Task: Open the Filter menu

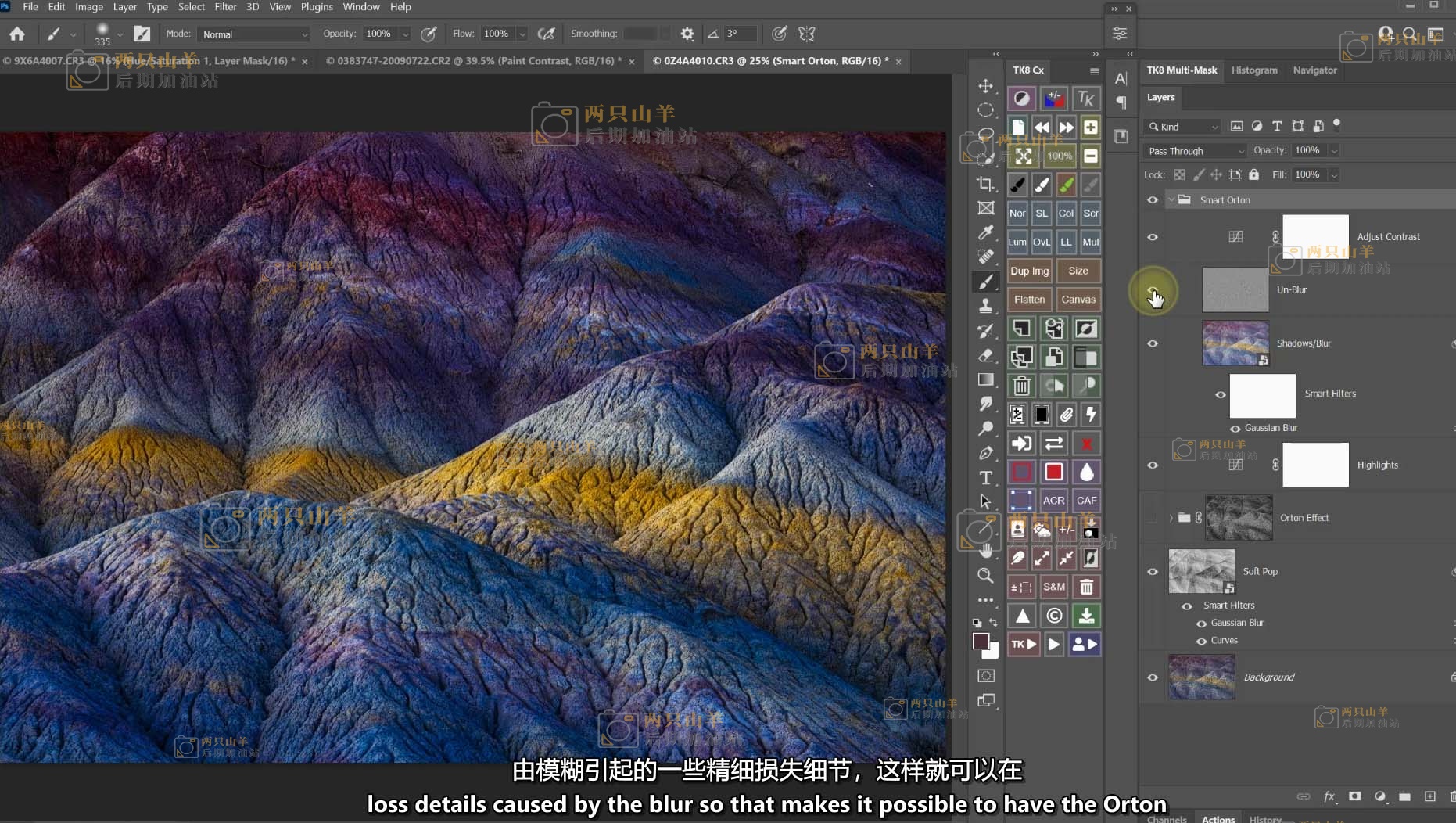Action: [225, 7]
